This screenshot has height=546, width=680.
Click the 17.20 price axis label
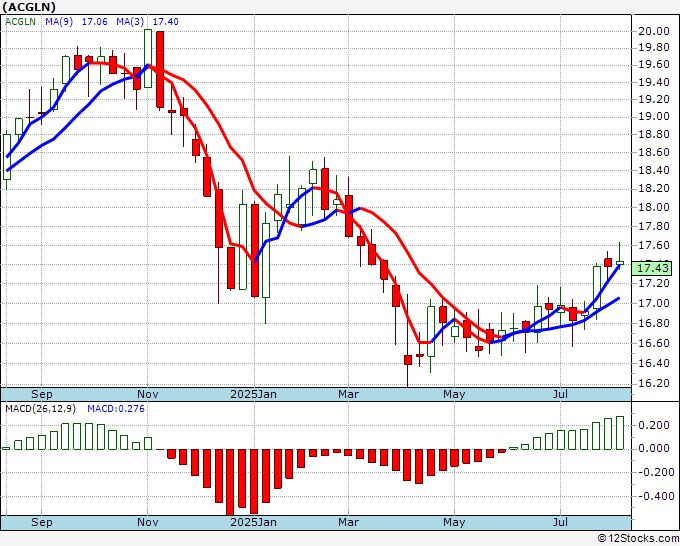654,284
